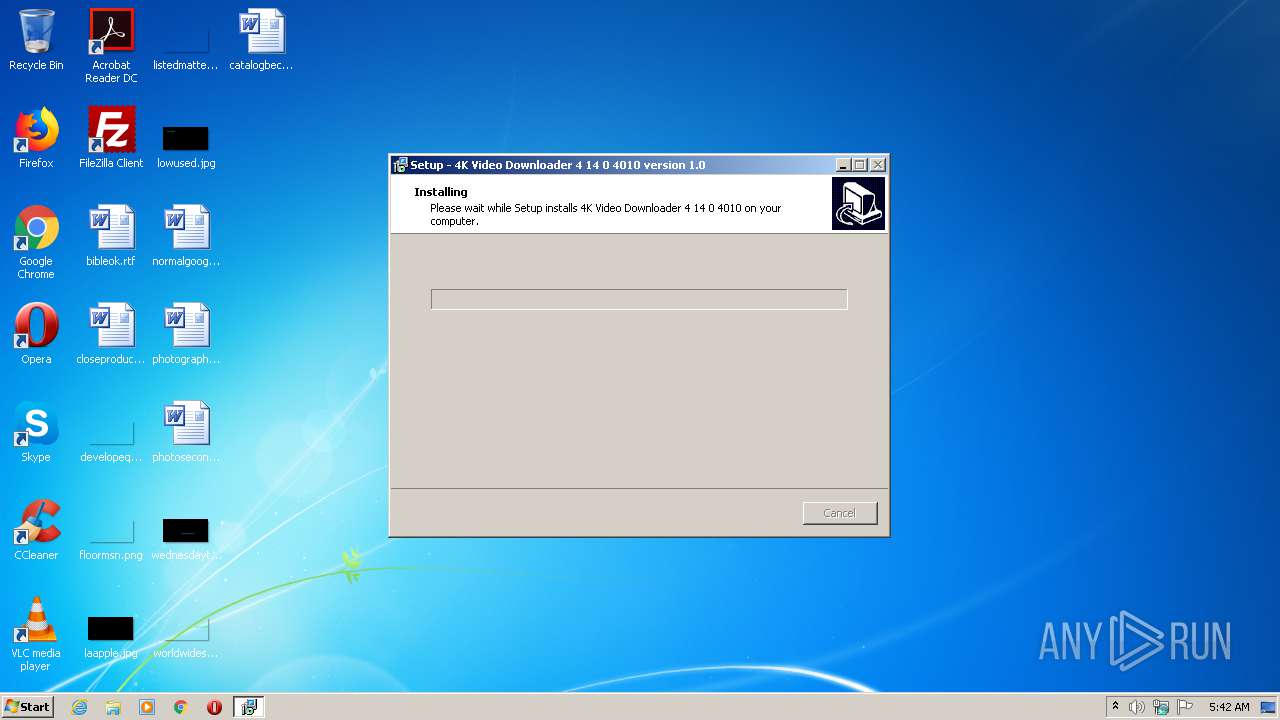
Task: Launch VLC media player shortcut
Action: tap(36, 634)
